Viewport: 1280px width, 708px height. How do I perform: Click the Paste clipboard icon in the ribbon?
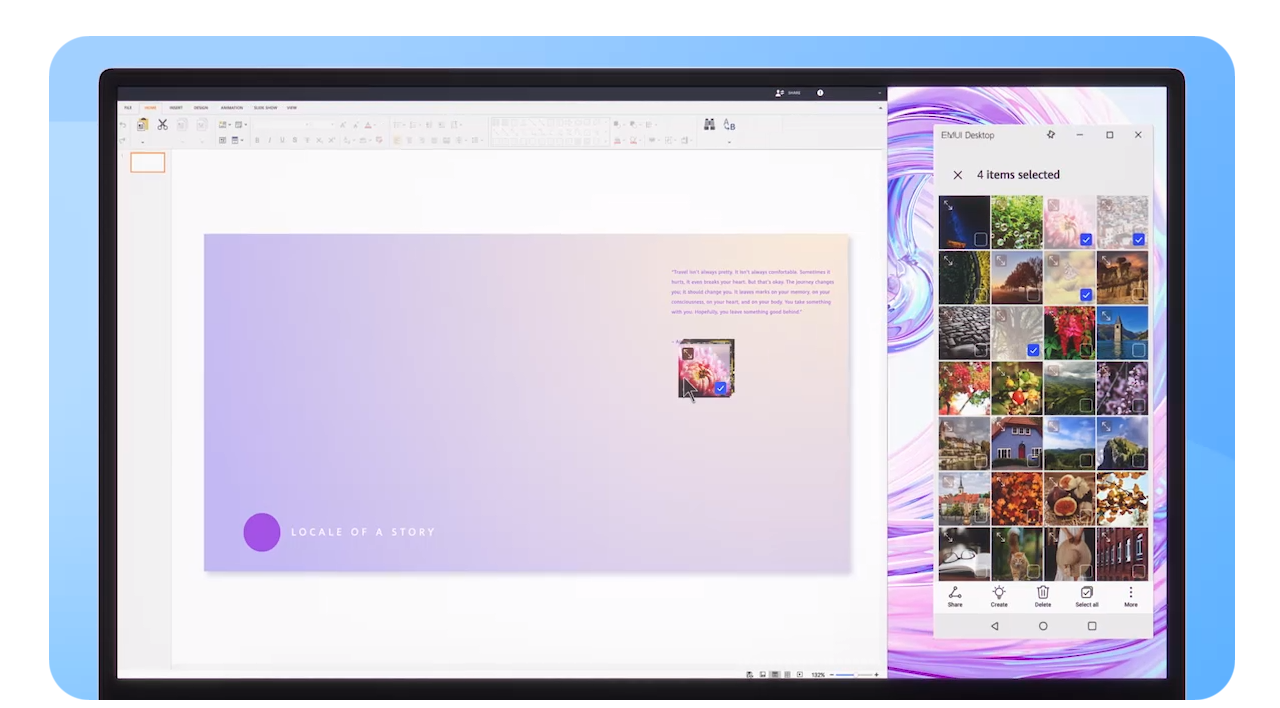point(143,124)
